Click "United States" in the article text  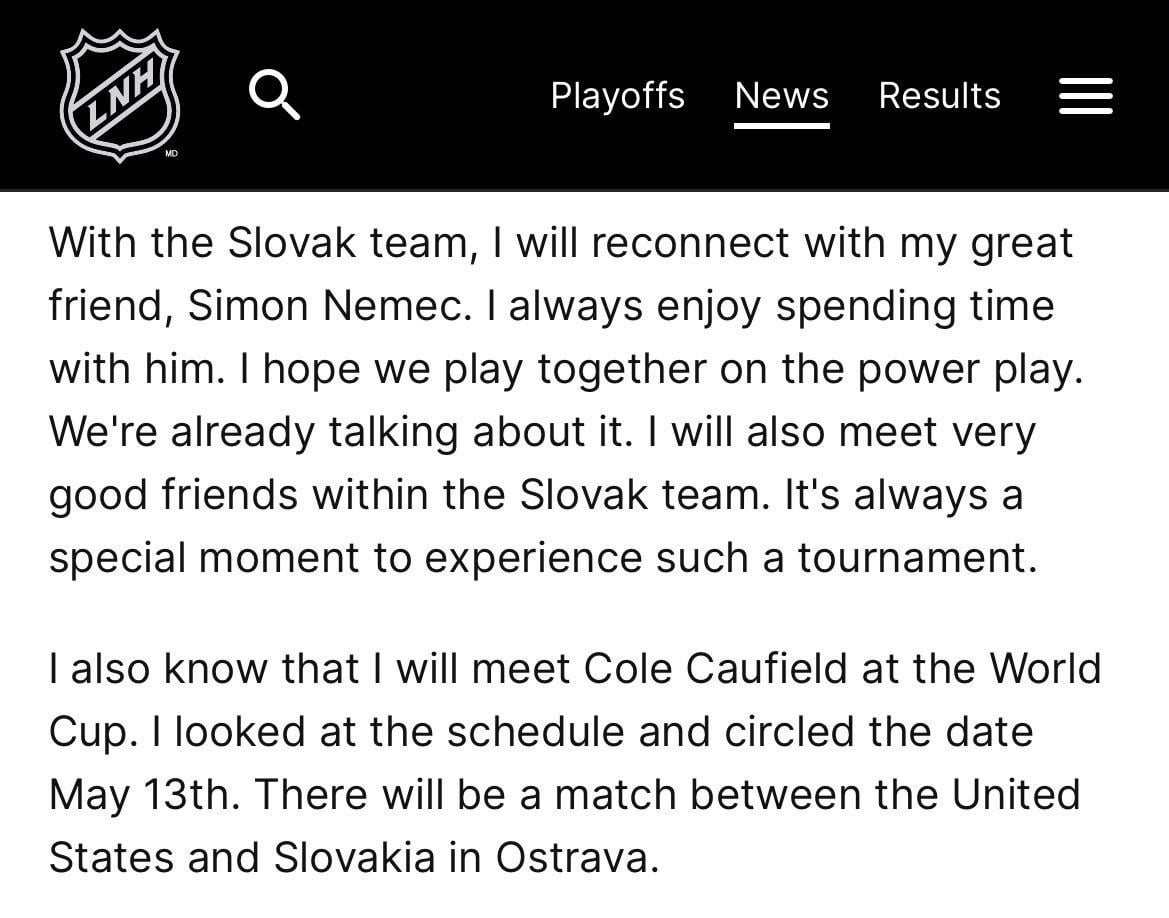(x=1016, y=795)
